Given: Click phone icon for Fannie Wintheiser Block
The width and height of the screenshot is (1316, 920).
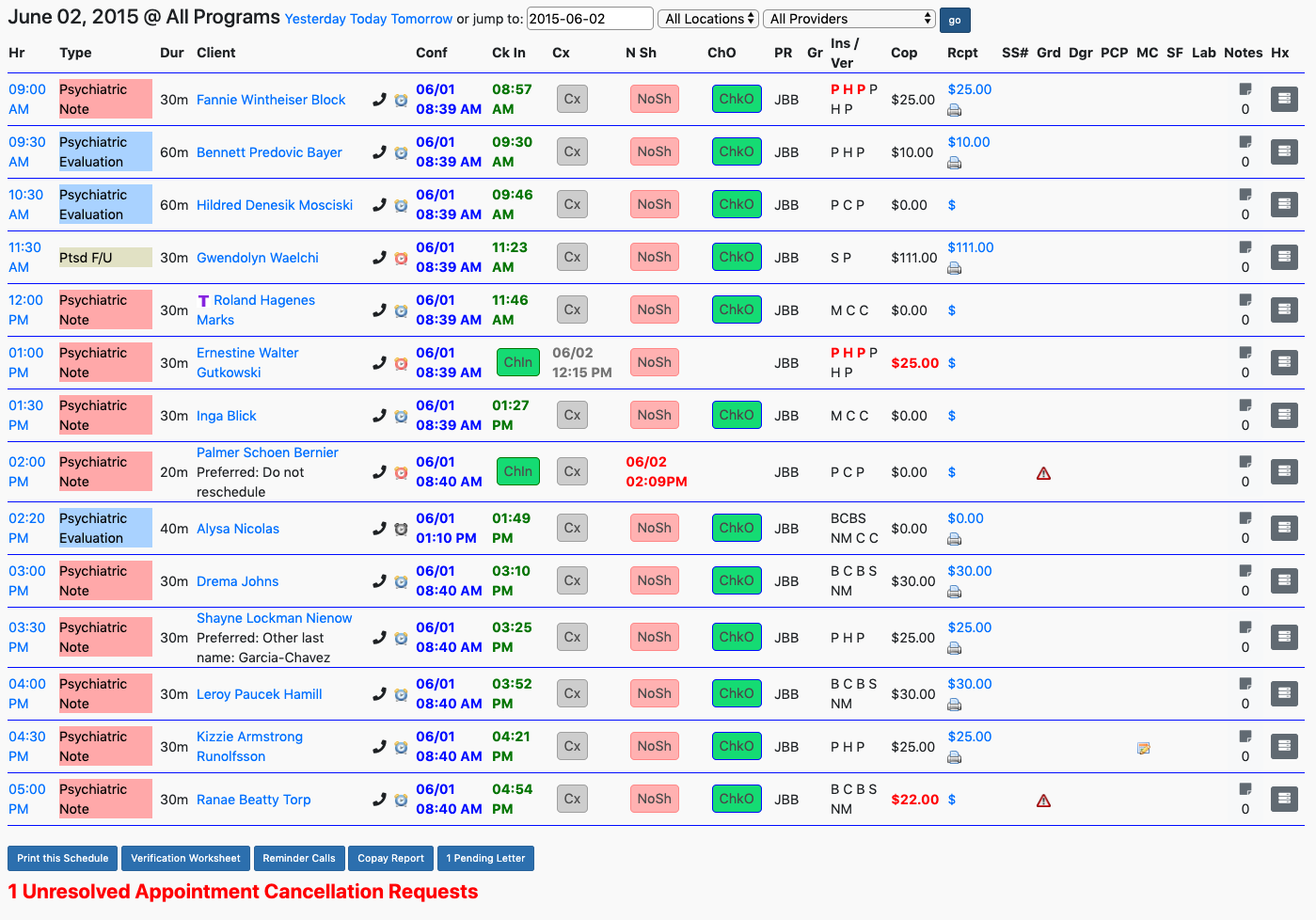Looking at the screenshot, I should click(x=379, y=100).
